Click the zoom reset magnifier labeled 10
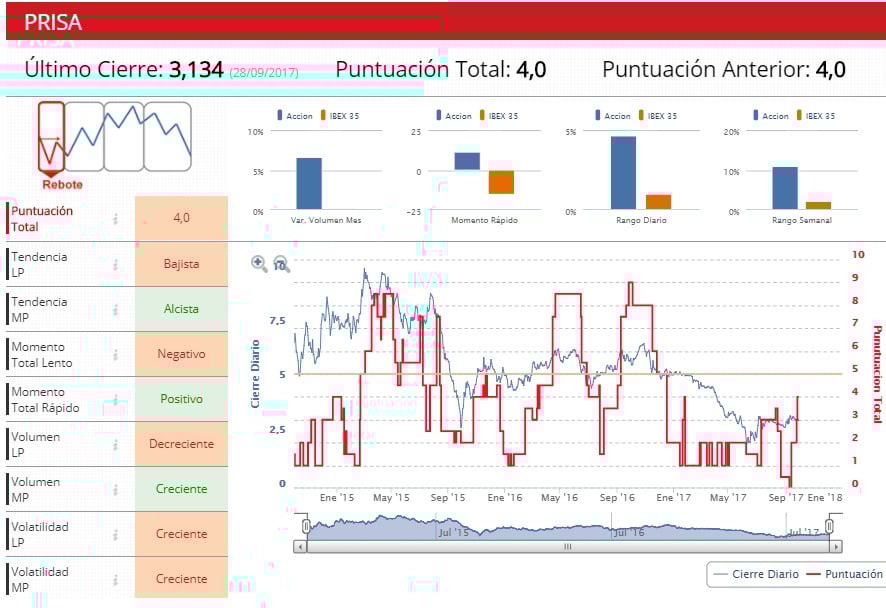The width and height of the screenshot is (886, 608). tap(281, 264)
